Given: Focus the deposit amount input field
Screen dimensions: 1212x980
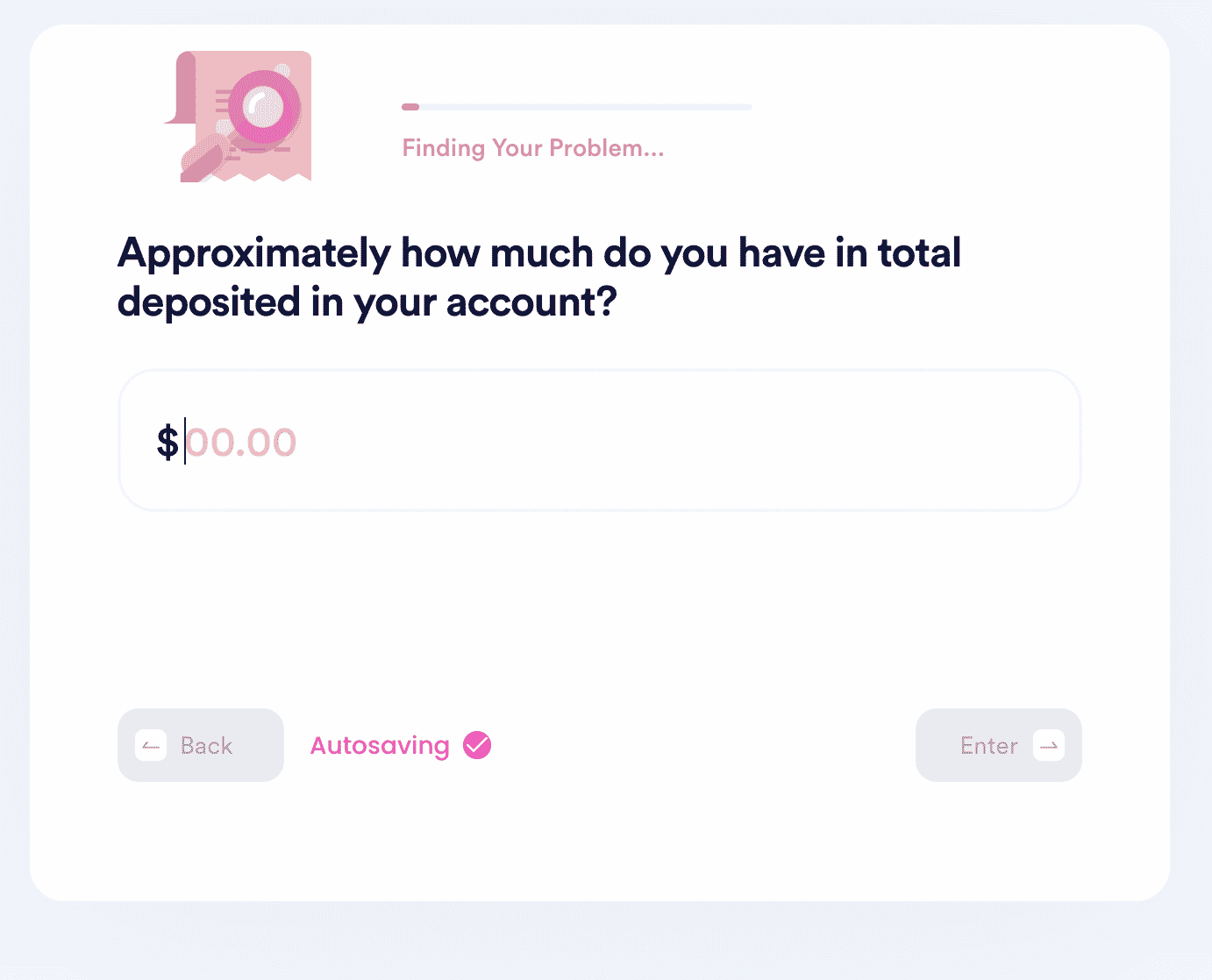Looking at the screenshot, I should pos(600,440).
